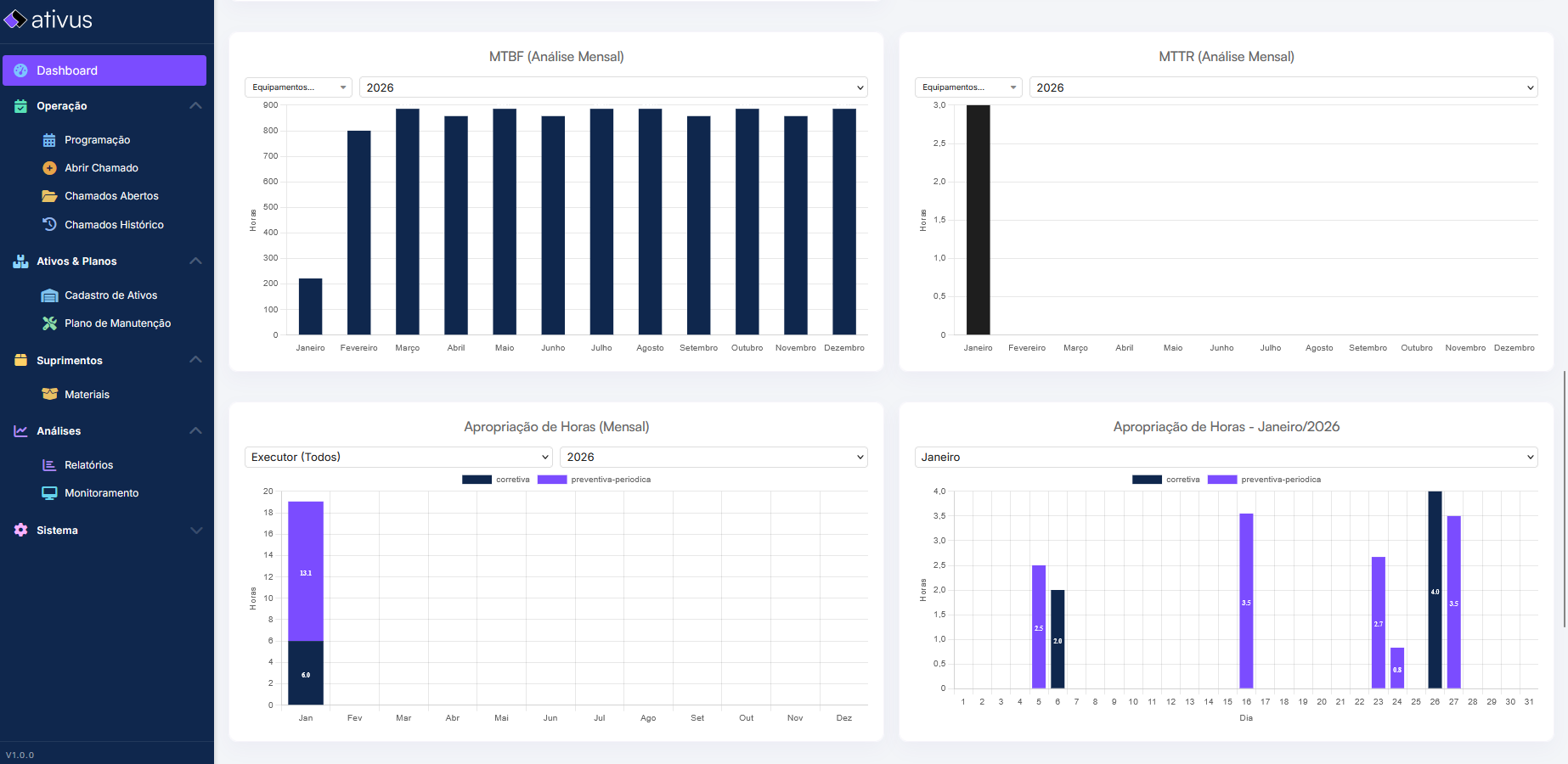Click the plus icon beside Abrir Chamado
The height and width of the screenshot is (764, 1568).
(x=49, y=168)
